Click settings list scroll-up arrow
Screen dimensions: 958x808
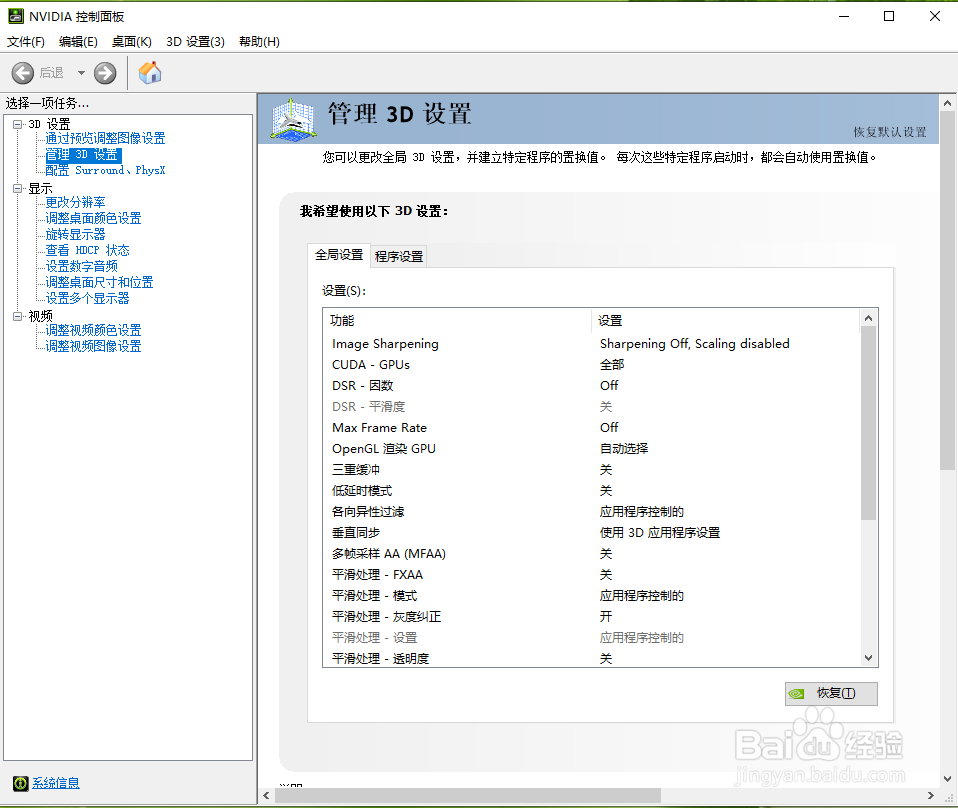[x=868, y=318]
